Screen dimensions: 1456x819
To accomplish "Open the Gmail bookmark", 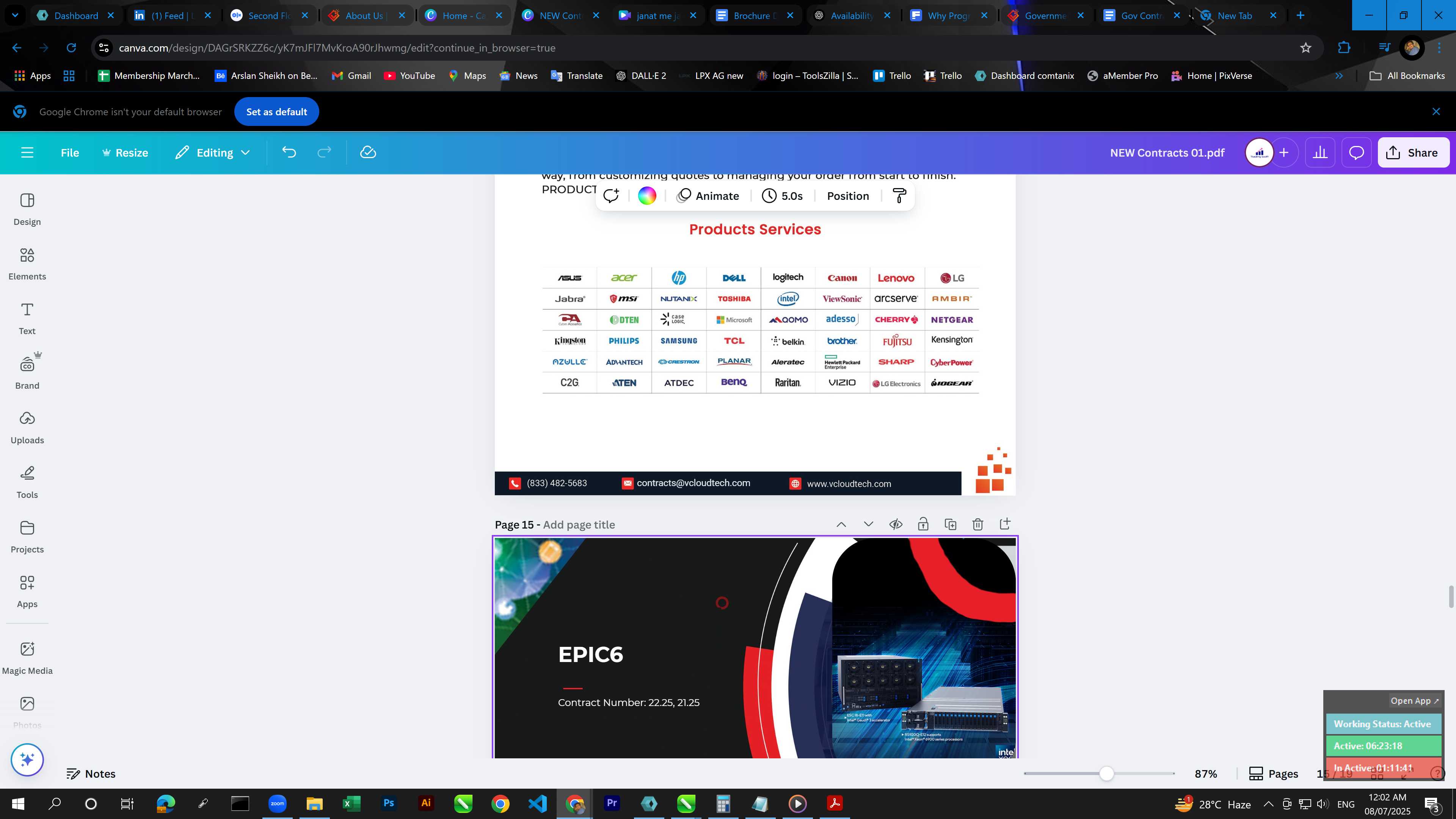I will coord(351,76).
